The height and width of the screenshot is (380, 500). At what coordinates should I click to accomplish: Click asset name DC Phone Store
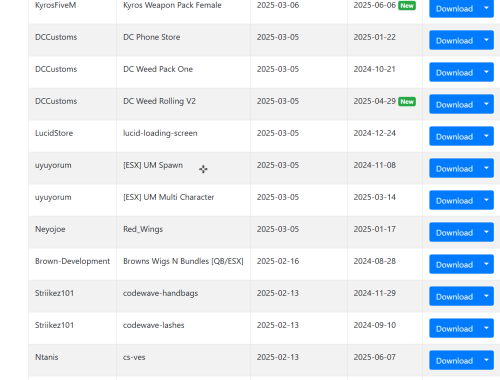[152, 37]
